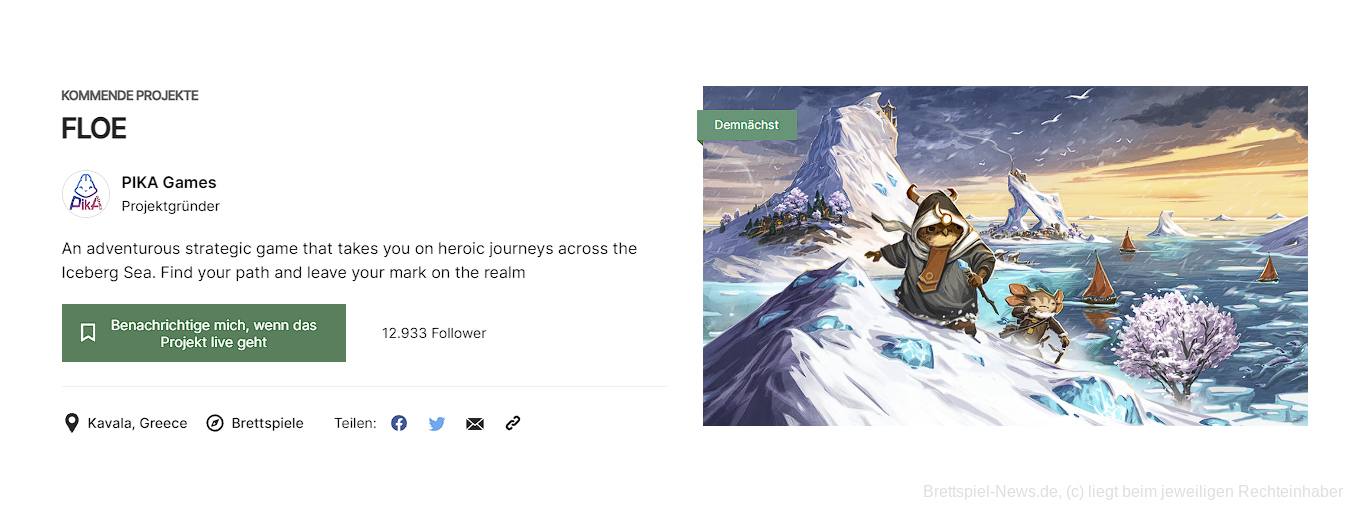Open the Brettspiele category link

267,423
